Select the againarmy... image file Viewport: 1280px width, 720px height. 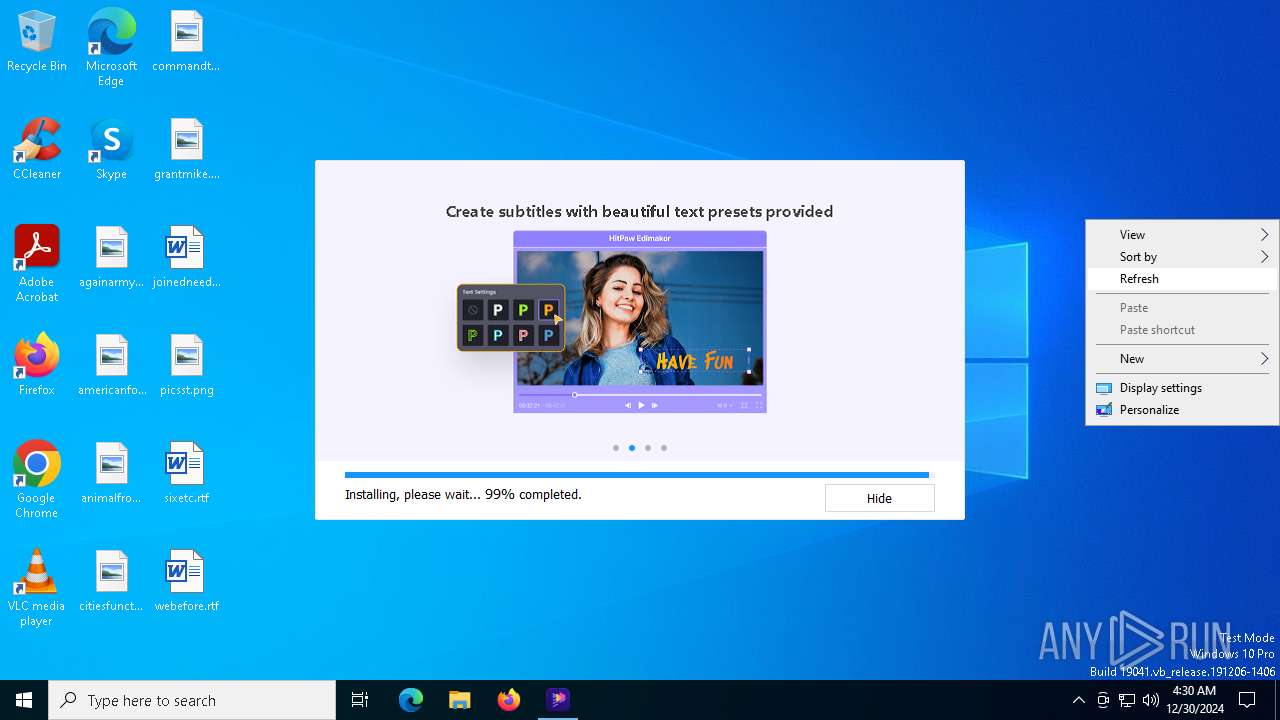tap(111, 258)
